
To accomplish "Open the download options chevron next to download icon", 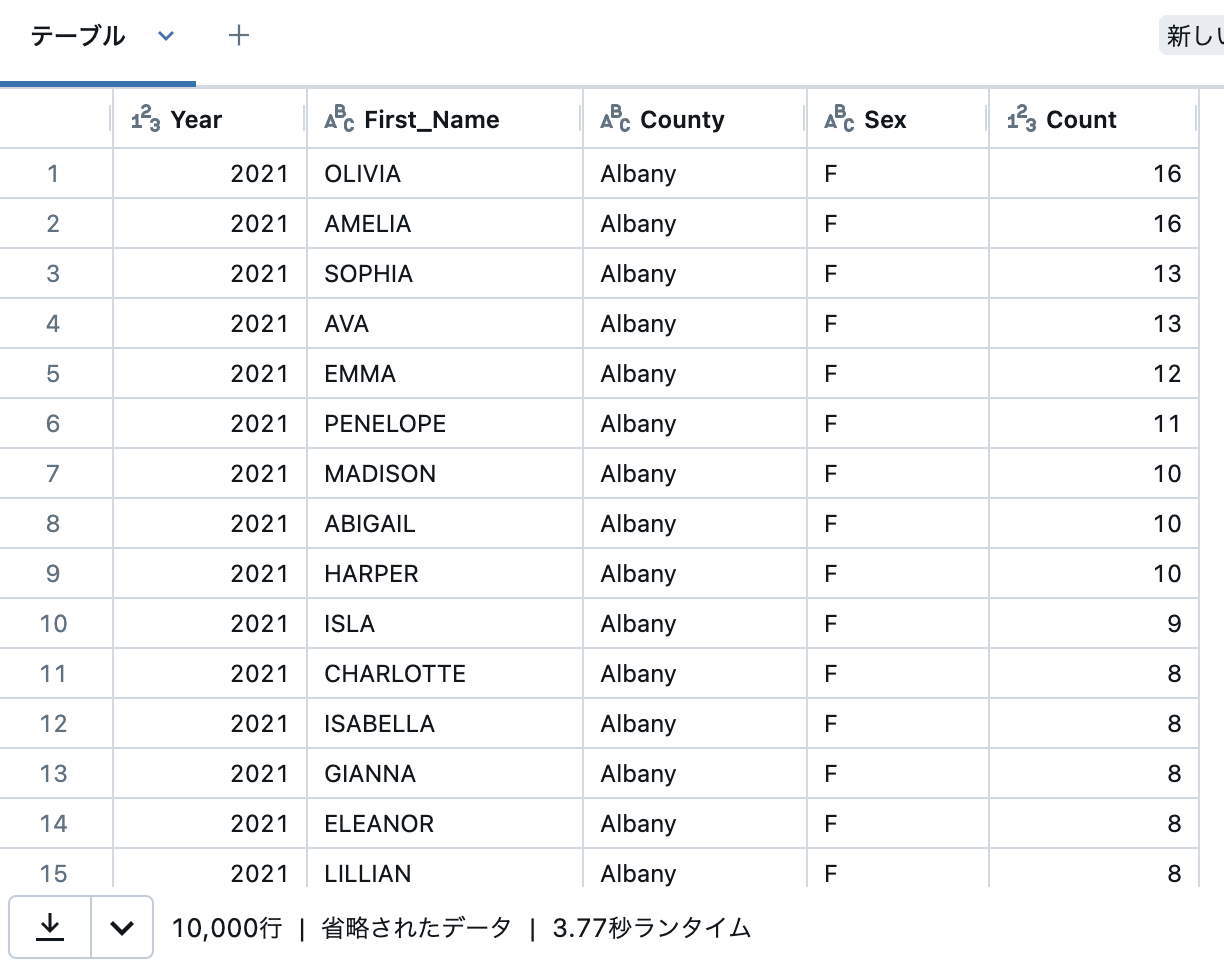I will (x=121, y=928).
